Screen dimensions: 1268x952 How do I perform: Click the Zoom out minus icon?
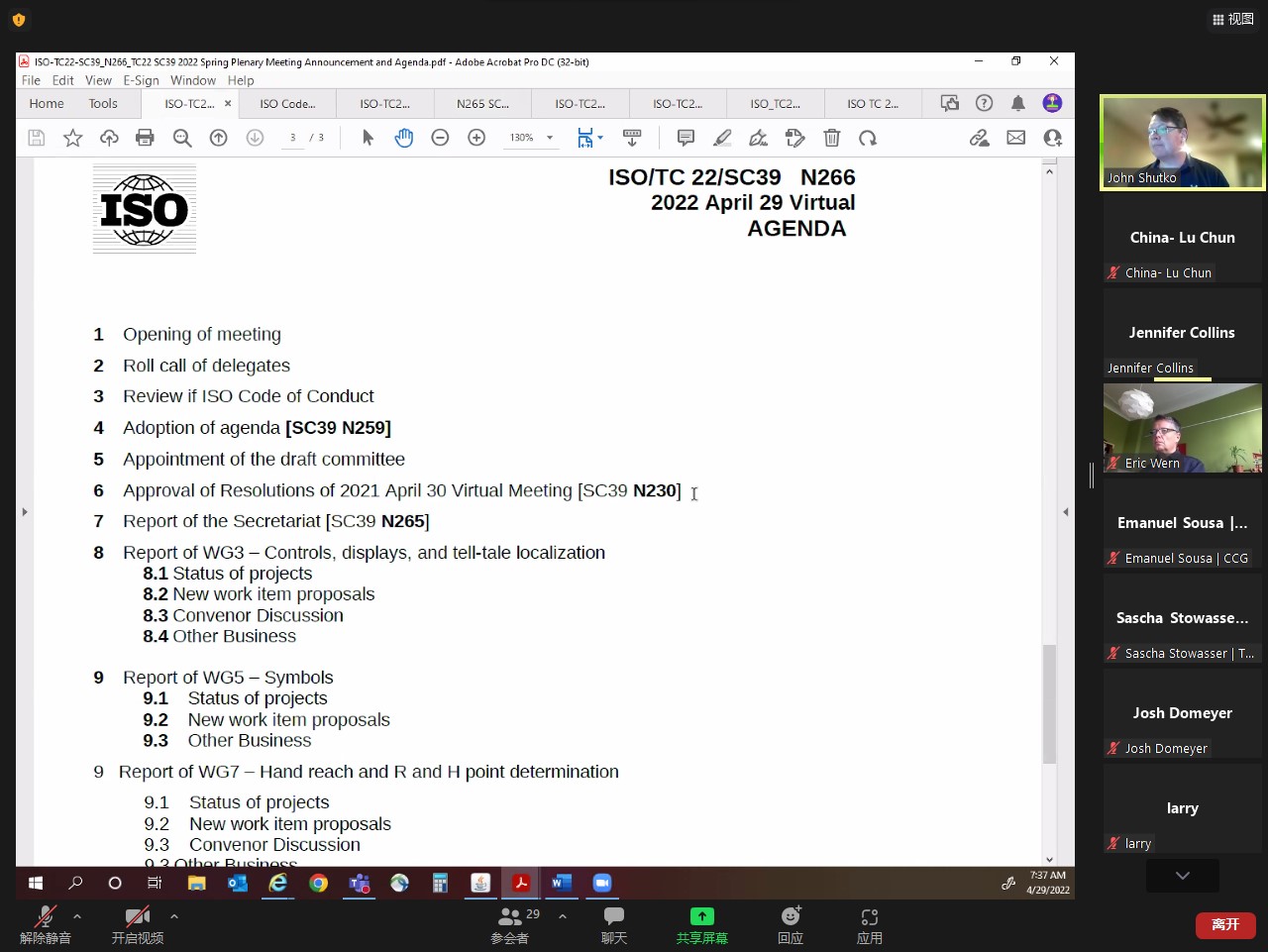point(440,138)
